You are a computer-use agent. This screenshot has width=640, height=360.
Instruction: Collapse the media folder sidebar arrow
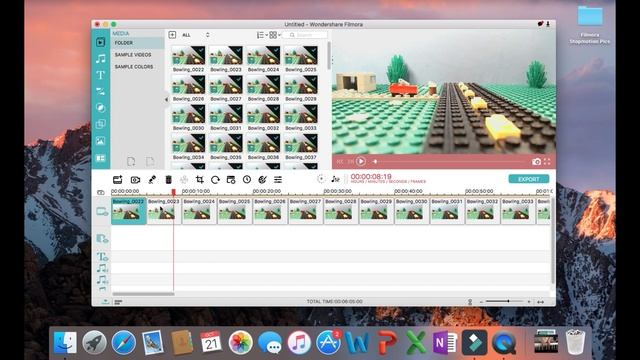pyautogui.click(x=166, y=99)
